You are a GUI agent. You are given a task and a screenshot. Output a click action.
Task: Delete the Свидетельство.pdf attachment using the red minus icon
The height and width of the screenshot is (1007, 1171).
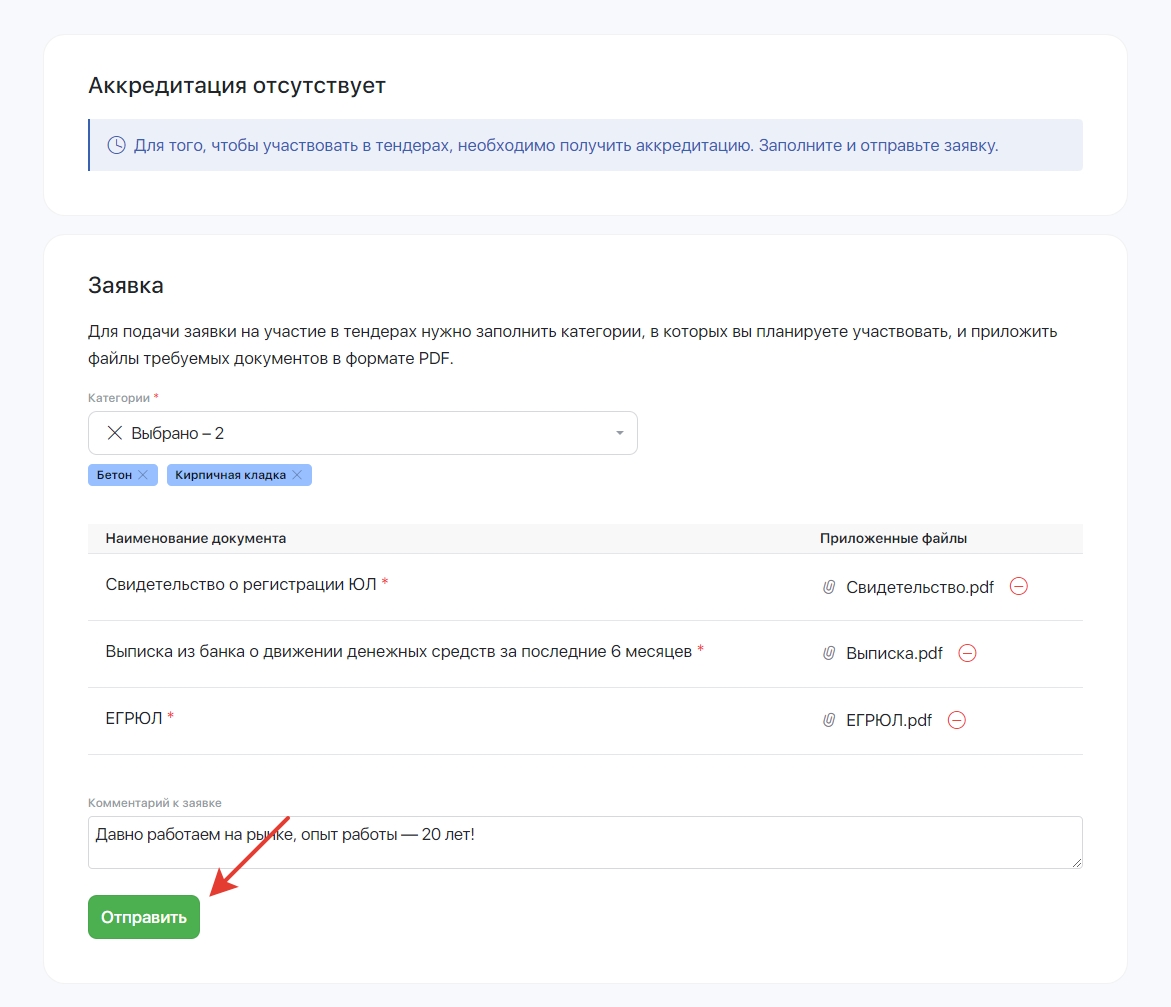1019,587
